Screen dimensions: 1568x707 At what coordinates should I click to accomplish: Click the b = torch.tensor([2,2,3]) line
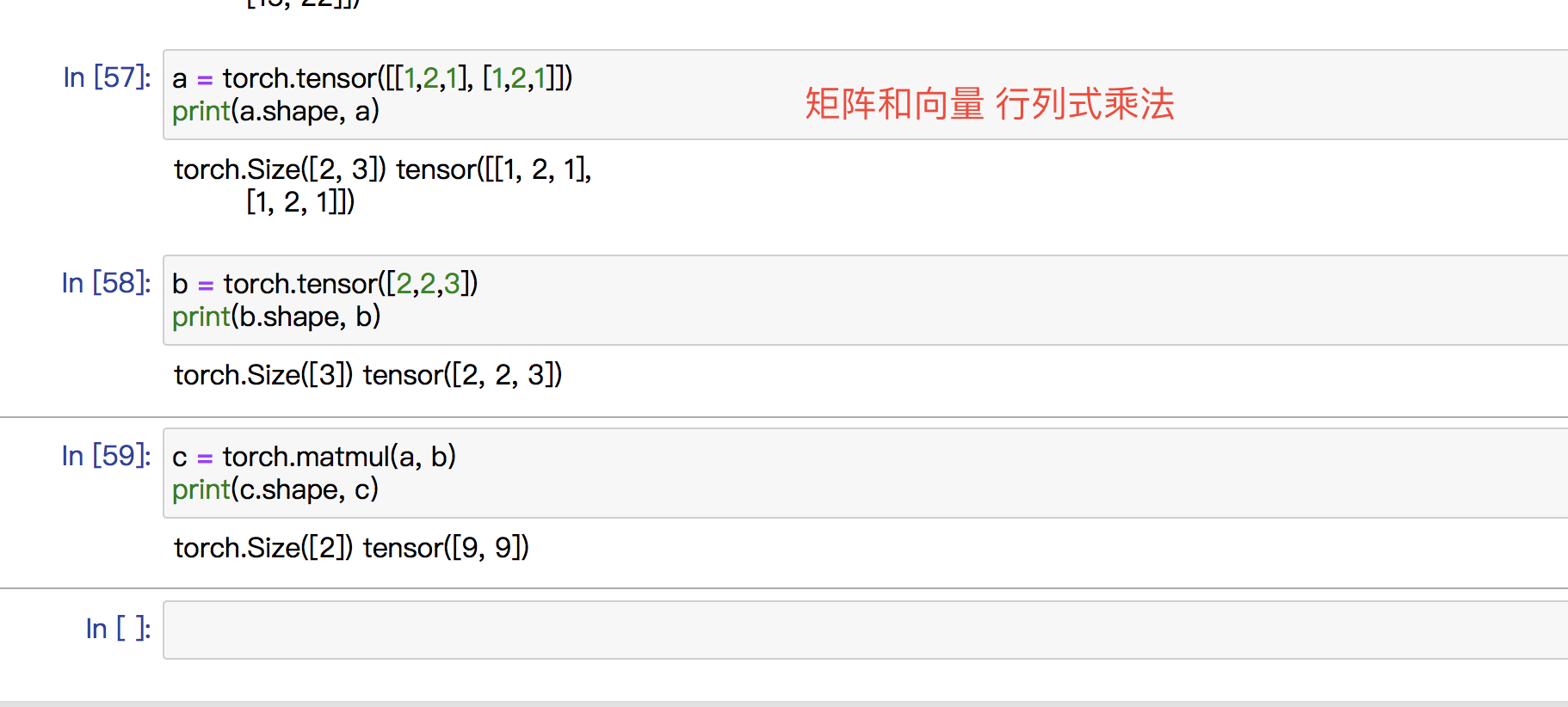(324, 284)
